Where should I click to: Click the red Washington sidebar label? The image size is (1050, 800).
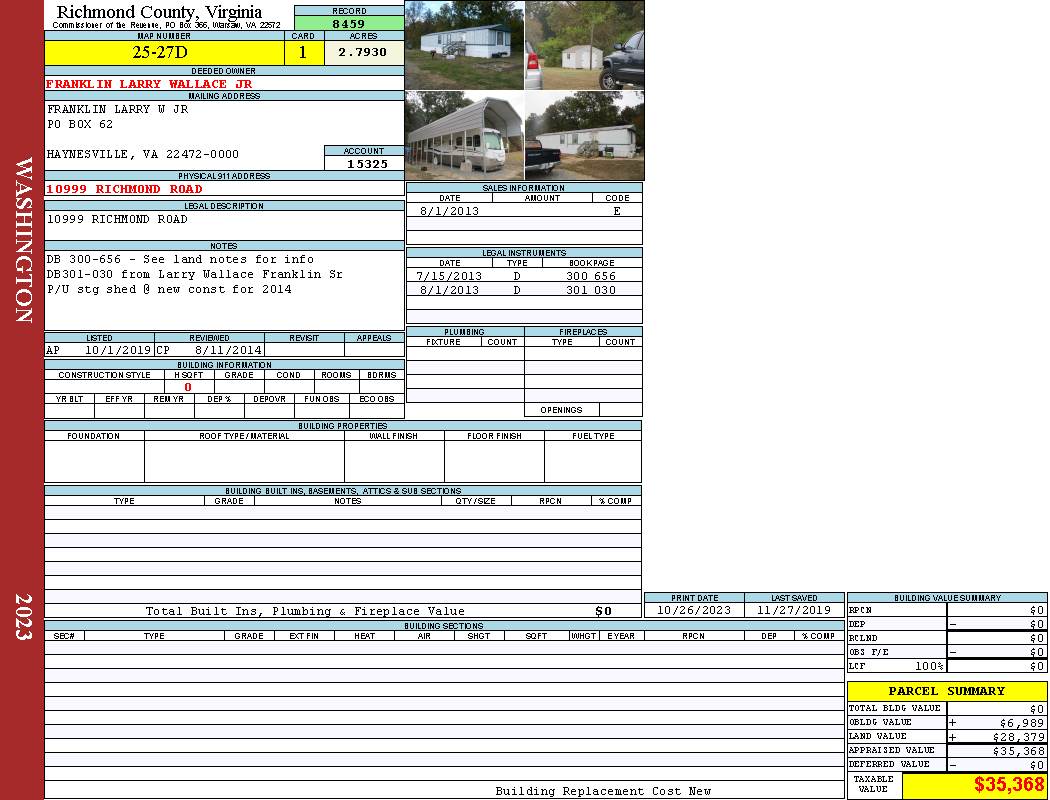(22, 240)
